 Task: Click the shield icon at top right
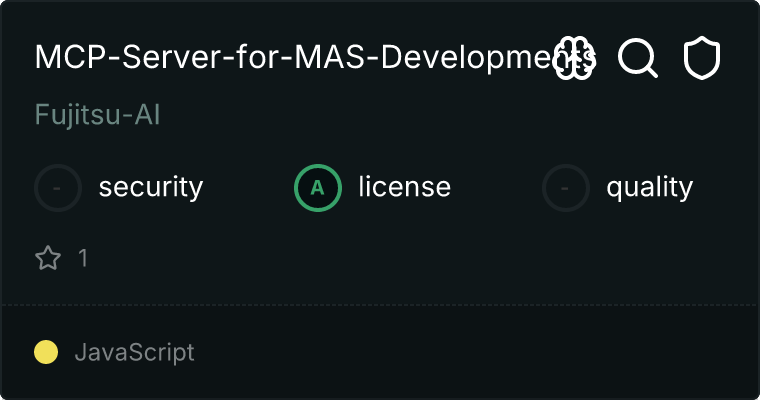(x=701, y=59)
